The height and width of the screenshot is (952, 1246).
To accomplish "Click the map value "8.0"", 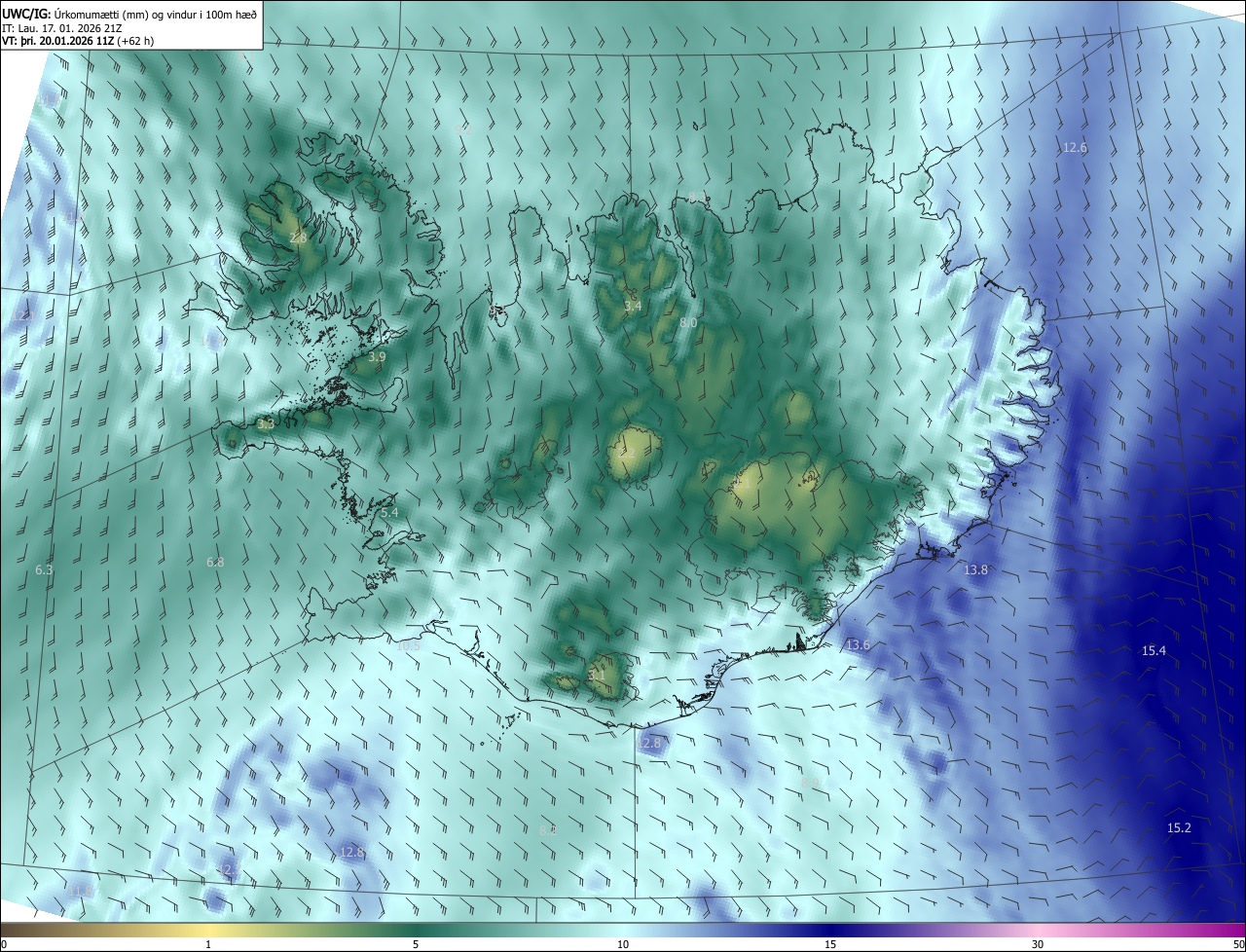I will tap(688, 322).
